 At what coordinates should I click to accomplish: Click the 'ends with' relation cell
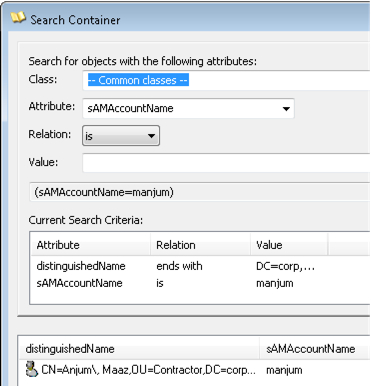179,266
